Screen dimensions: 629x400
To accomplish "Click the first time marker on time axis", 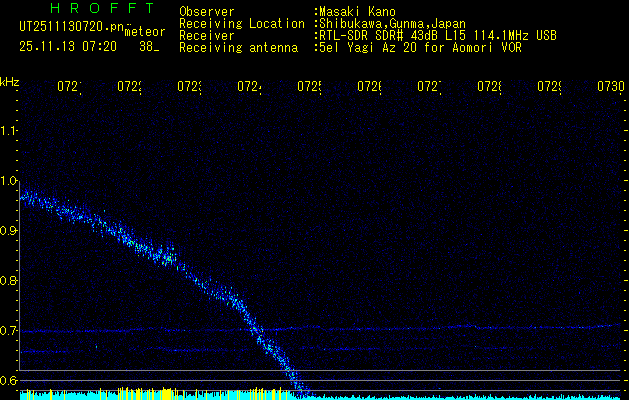I will click(x=69, y=87).
